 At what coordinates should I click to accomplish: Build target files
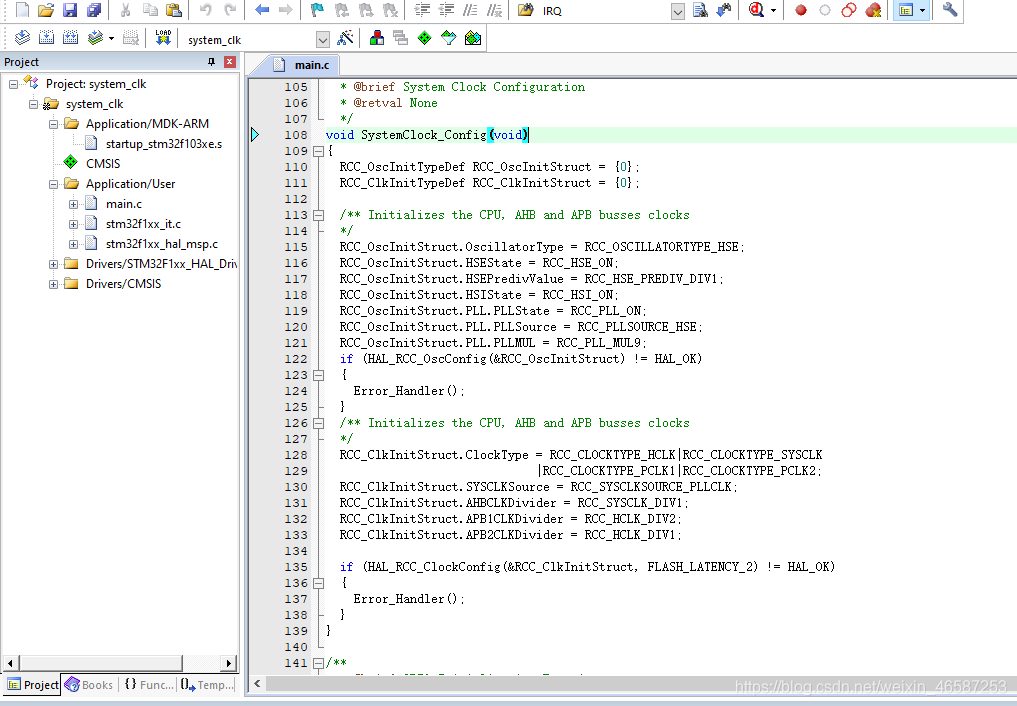click(46, 38)
